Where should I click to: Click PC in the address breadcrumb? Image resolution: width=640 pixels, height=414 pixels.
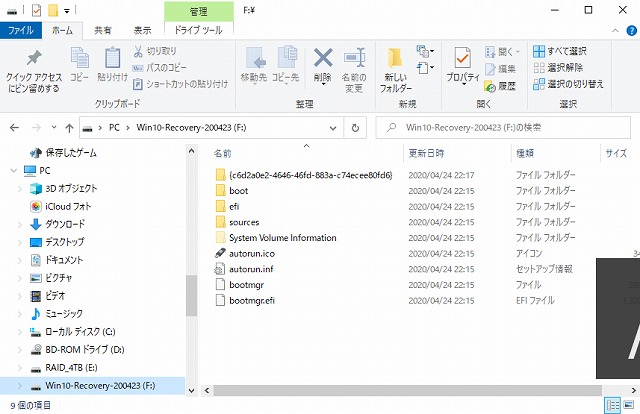point(114,127)
